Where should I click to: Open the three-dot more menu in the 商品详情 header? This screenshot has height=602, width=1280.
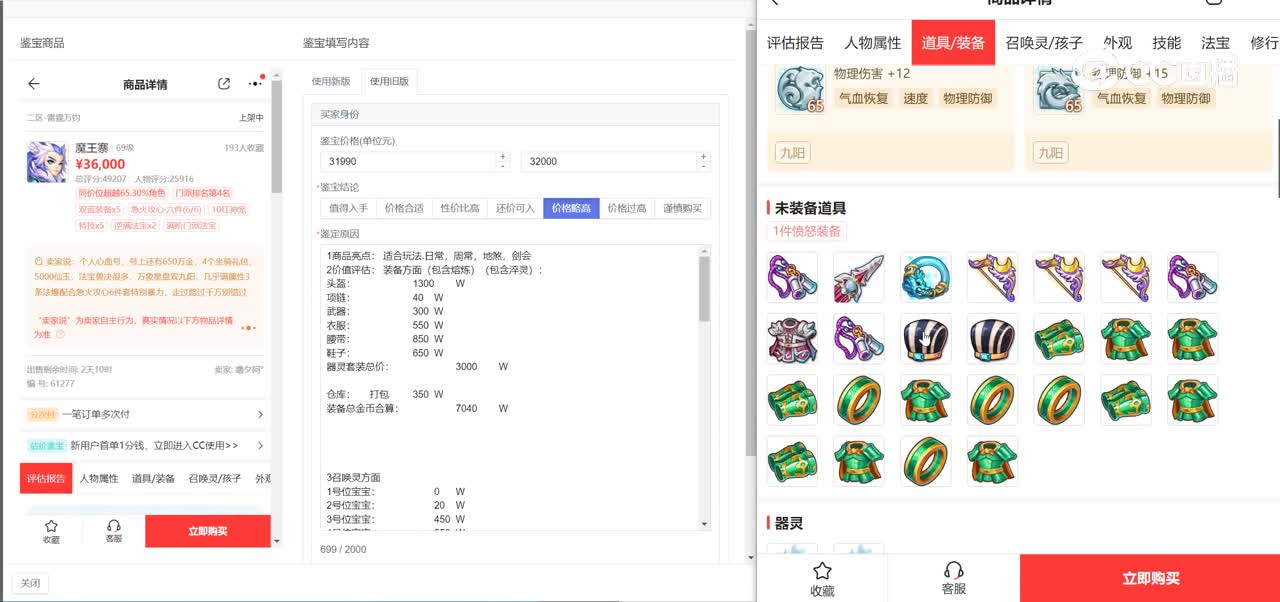255,84
